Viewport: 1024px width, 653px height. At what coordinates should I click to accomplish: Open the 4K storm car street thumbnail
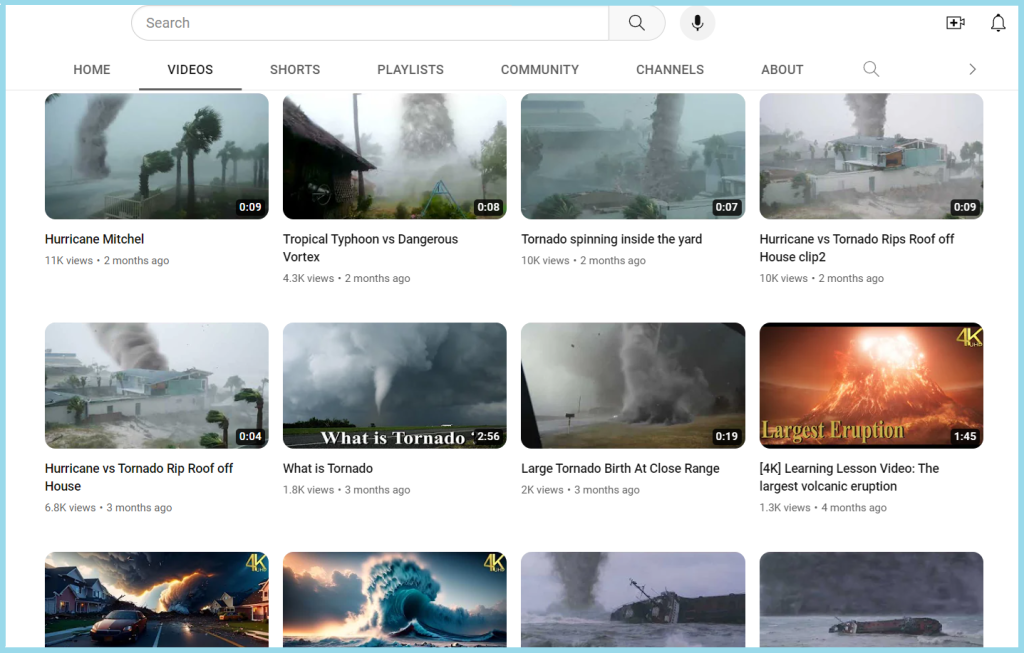[x=157, y=599]
